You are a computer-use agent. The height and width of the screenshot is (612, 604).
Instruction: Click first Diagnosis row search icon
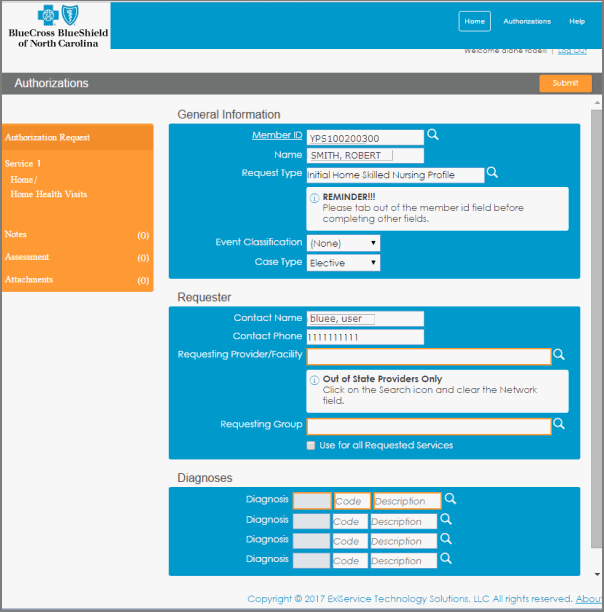(451, 499)
